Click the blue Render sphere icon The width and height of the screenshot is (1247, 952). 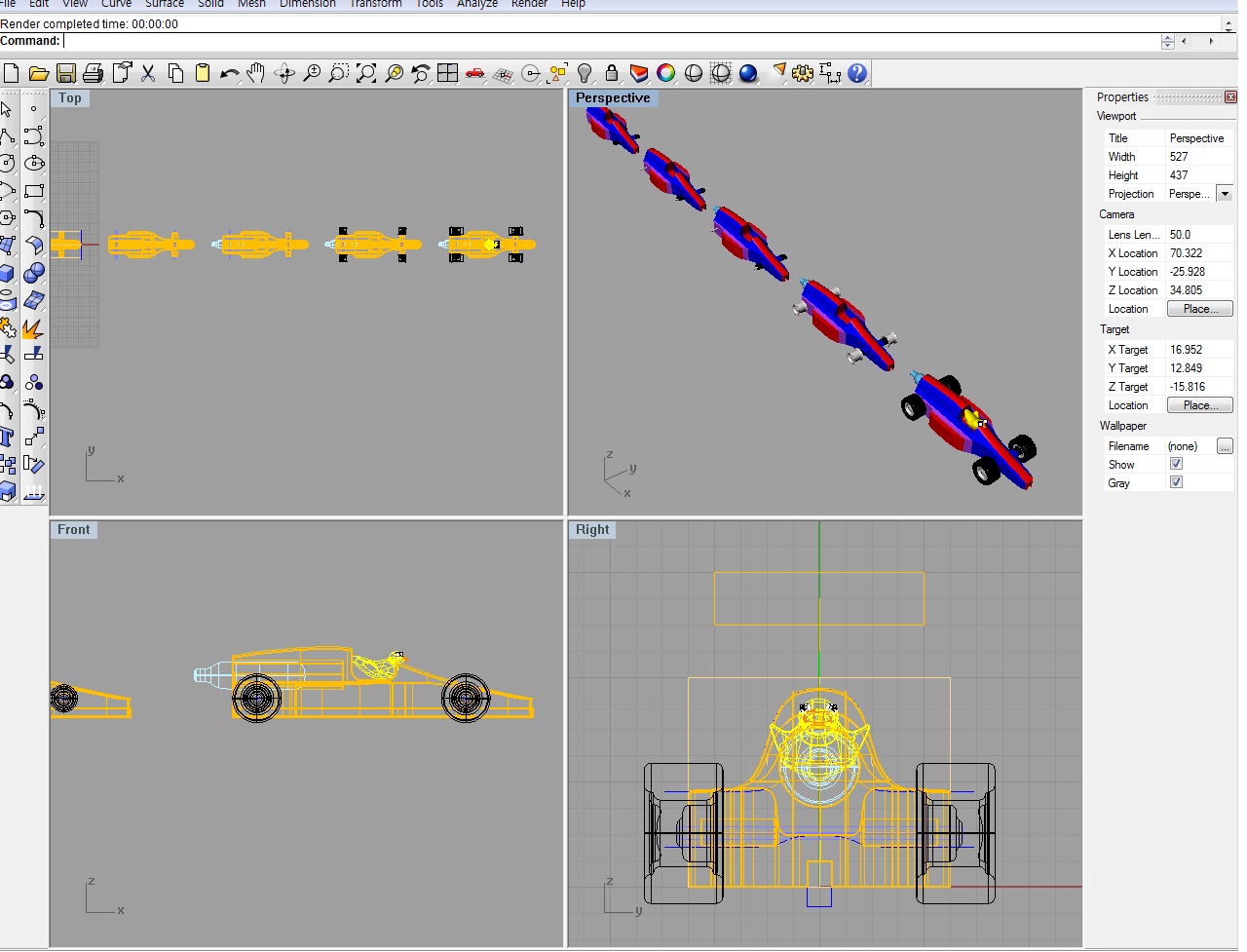tap(748, 73)
